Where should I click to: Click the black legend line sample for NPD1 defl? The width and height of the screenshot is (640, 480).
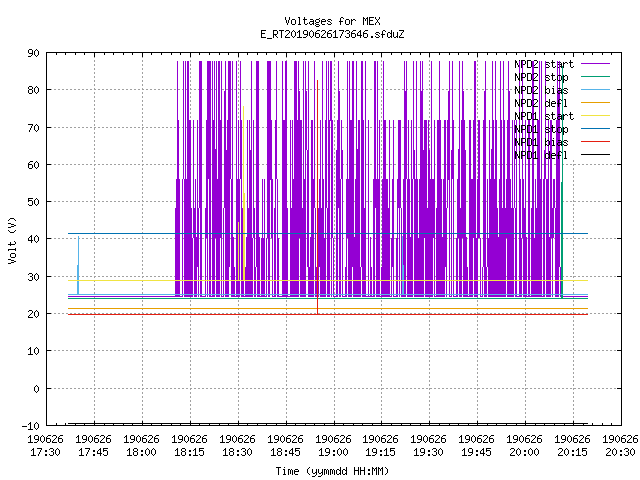coord(596,155)
